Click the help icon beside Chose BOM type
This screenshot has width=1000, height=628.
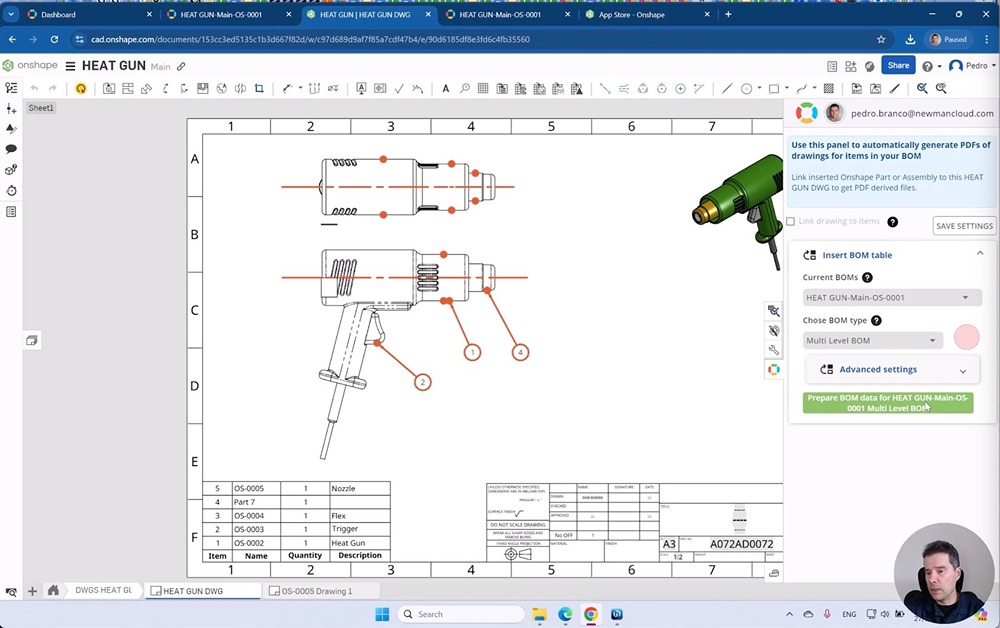(x=876, y=321)
